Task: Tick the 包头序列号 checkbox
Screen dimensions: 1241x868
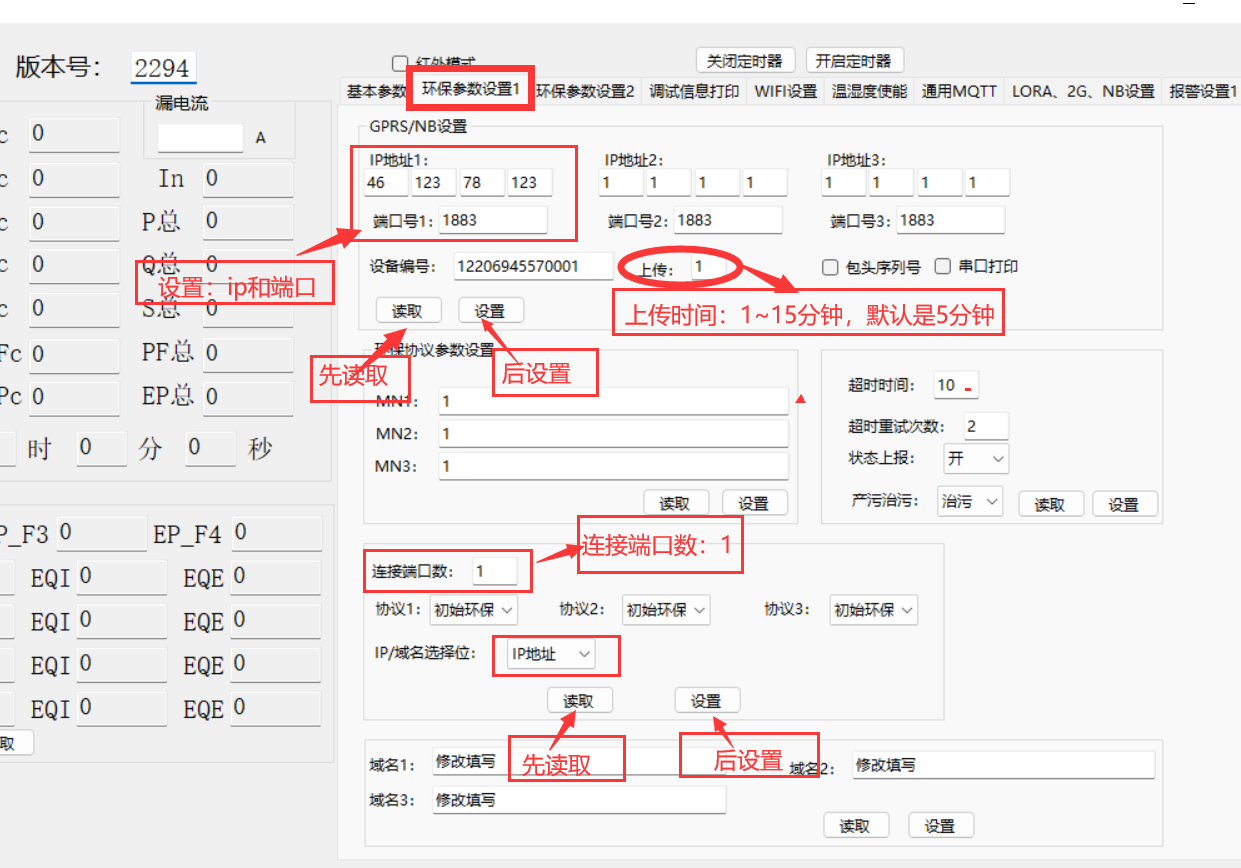Action: coord(829,267)
